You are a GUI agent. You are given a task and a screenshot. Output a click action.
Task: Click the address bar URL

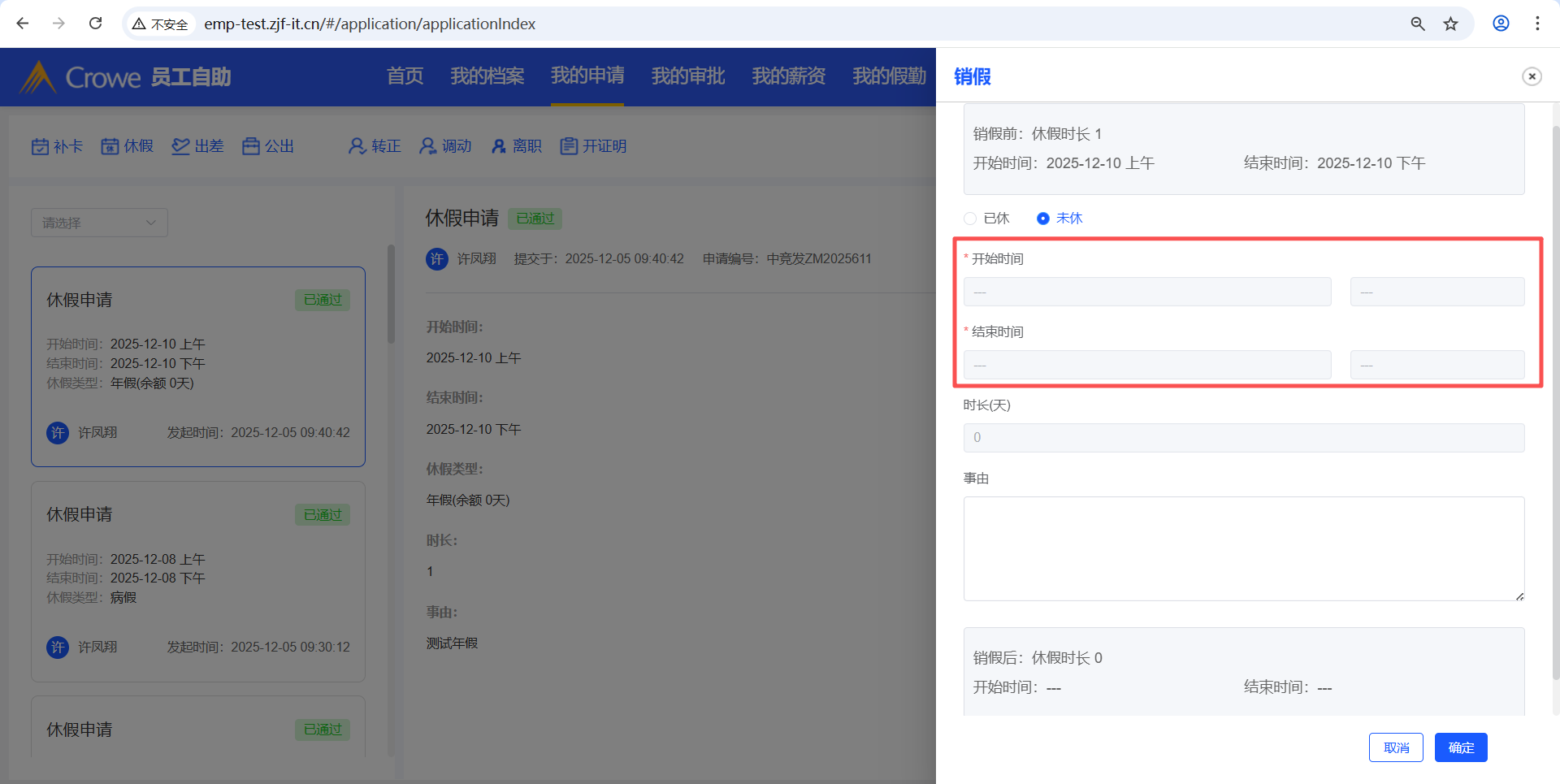tap(370, 24)
